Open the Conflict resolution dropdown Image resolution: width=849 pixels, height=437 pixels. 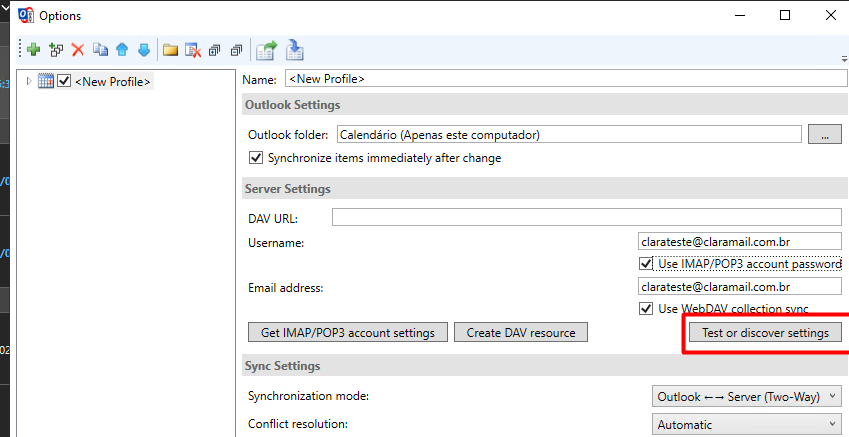[747, 425]
